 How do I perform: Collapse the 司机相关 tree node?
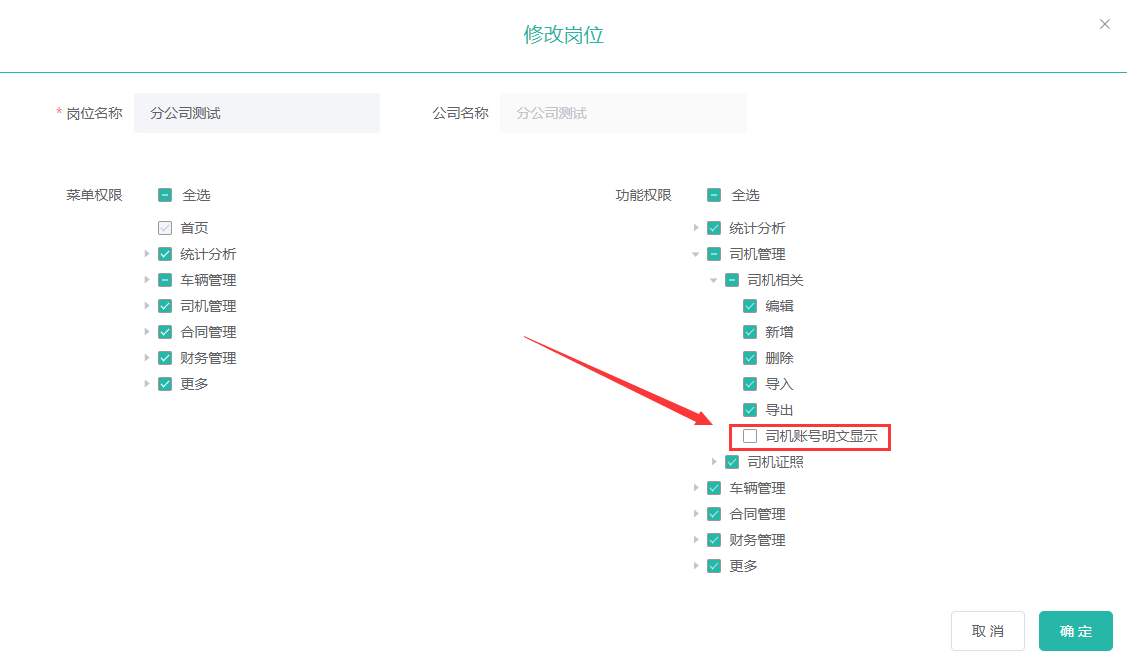pos(714,280)
